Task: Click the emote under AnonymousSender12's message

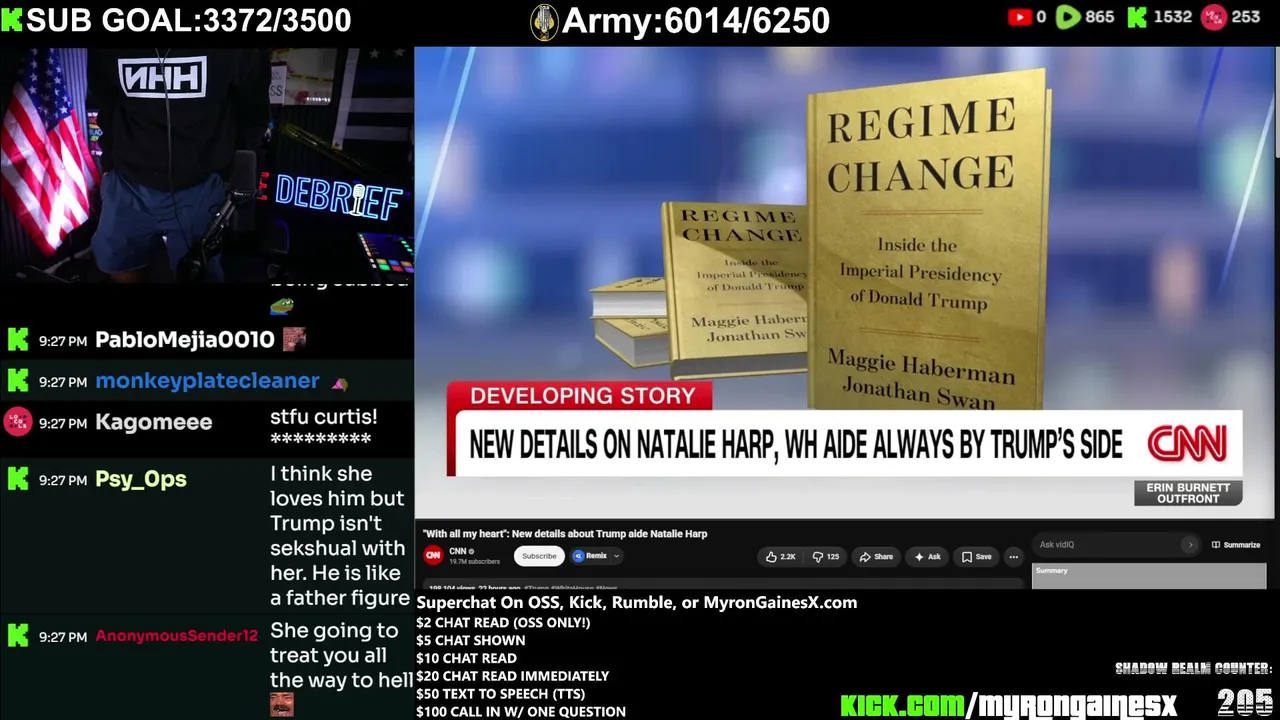Action: [x=282, y=704]
